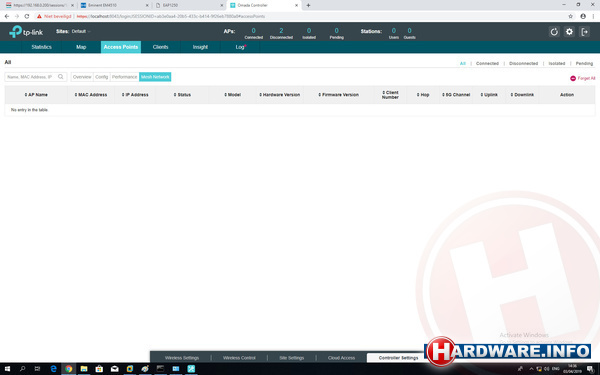Open the Cloud Access bottom tab

[341, 358]
